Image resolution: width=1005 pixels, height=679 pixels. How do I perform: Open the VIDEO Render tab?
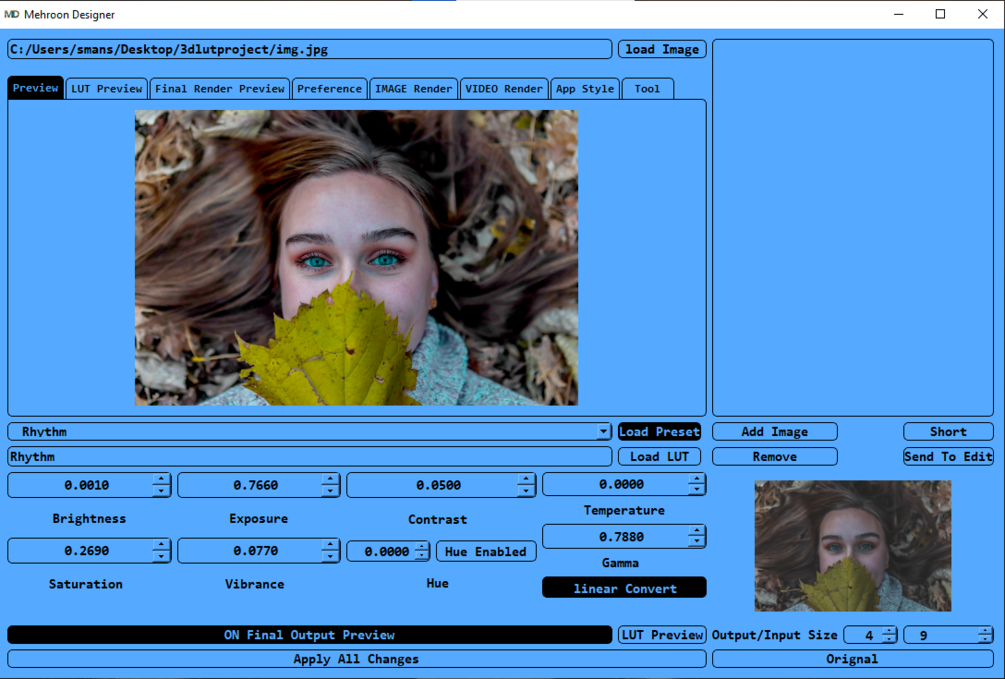(x=504, y=88)
